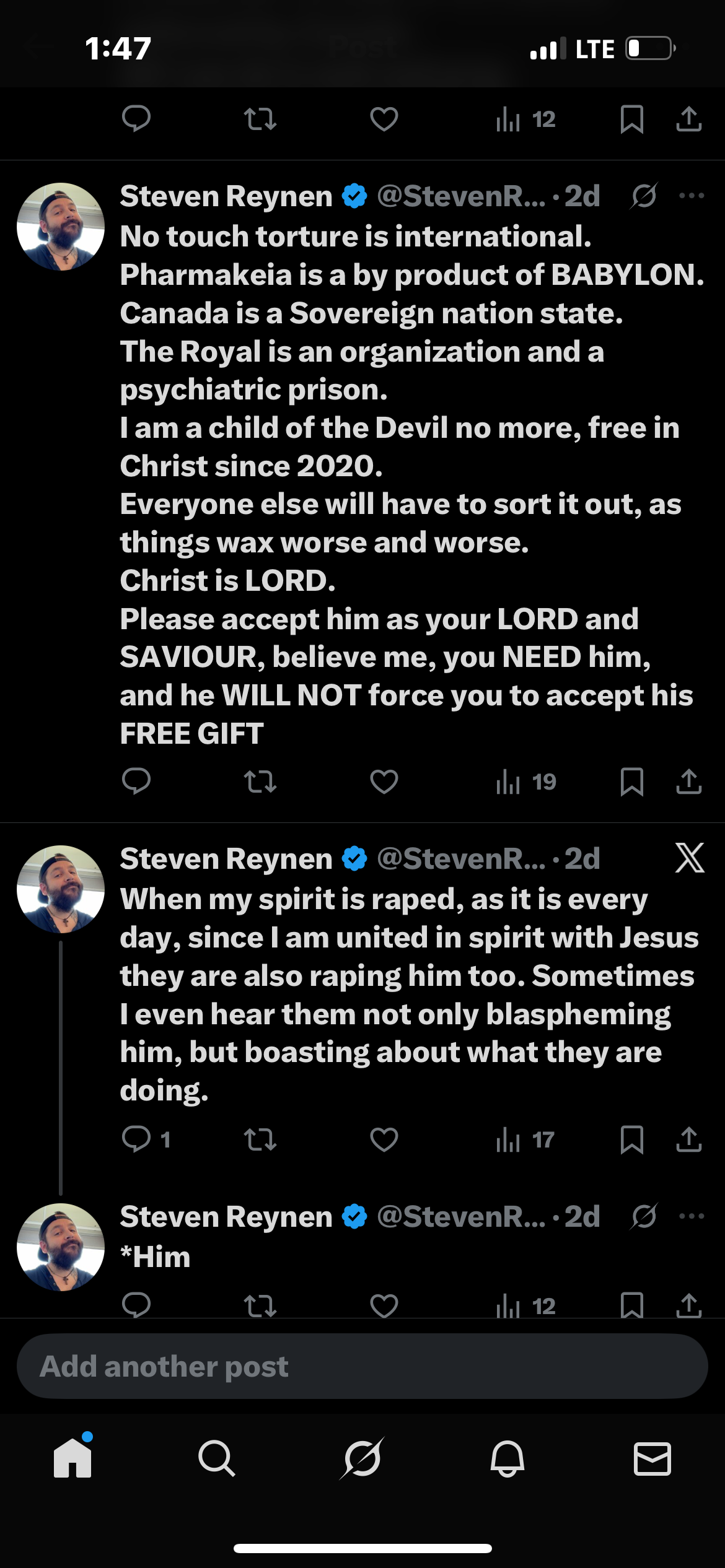Open three-dot menu on 'No touch torture' post
The image size is (725, 1568).
(692, 196)
